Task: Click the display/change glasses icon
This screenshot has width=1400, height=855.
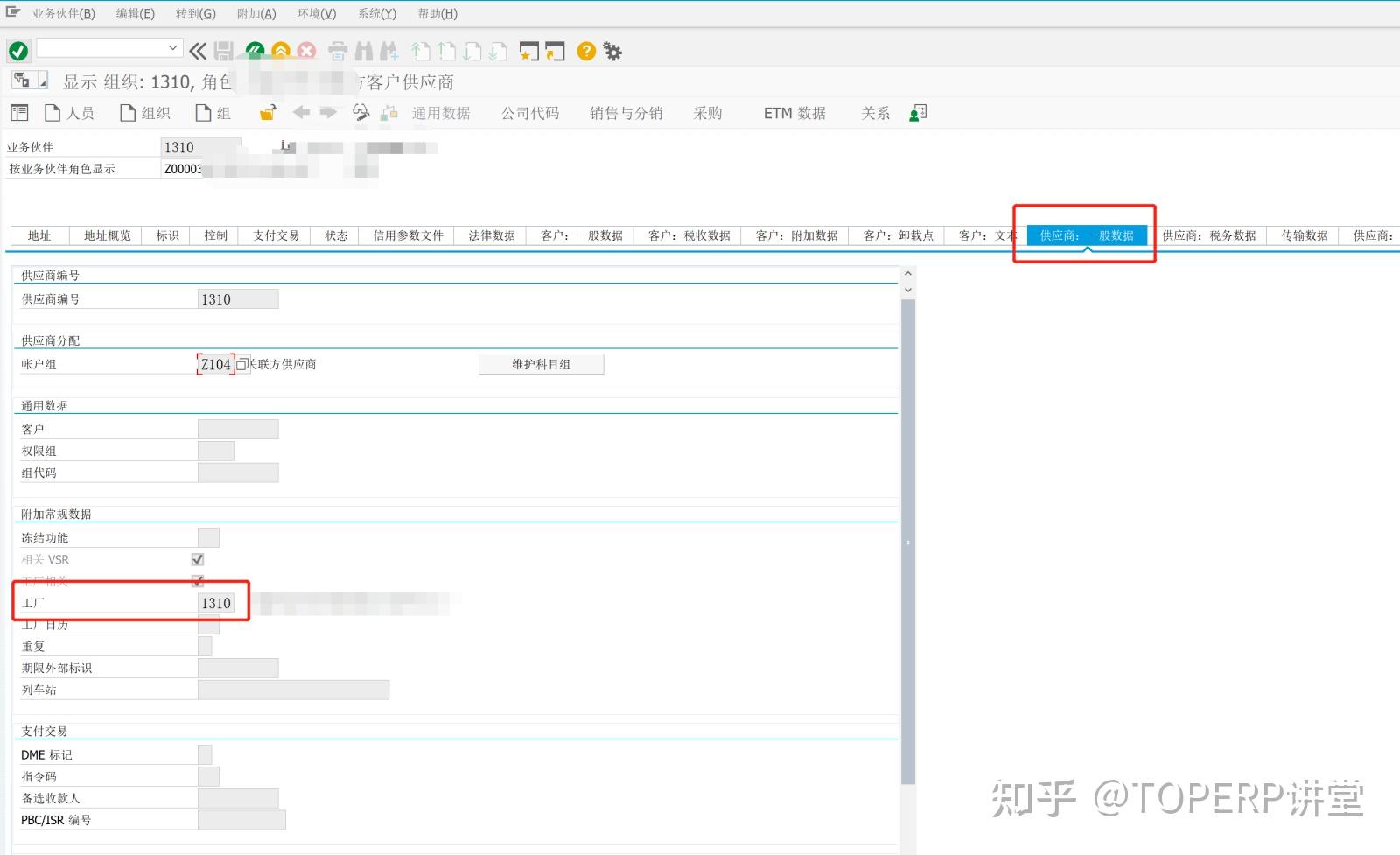Action: point(361,112)
